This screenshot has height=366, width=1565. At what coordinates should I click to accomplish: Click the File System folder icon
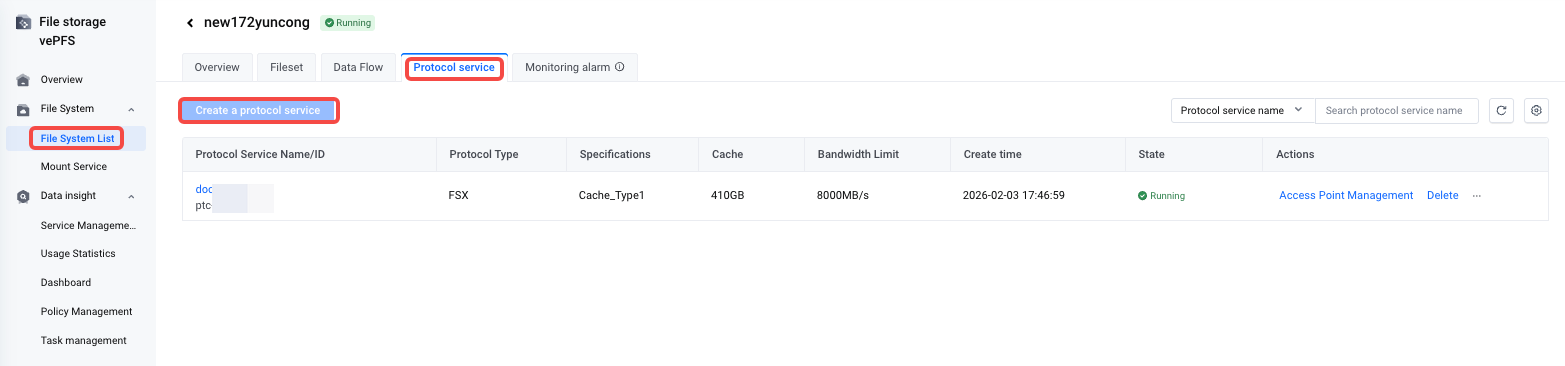[x=23, y=109]
